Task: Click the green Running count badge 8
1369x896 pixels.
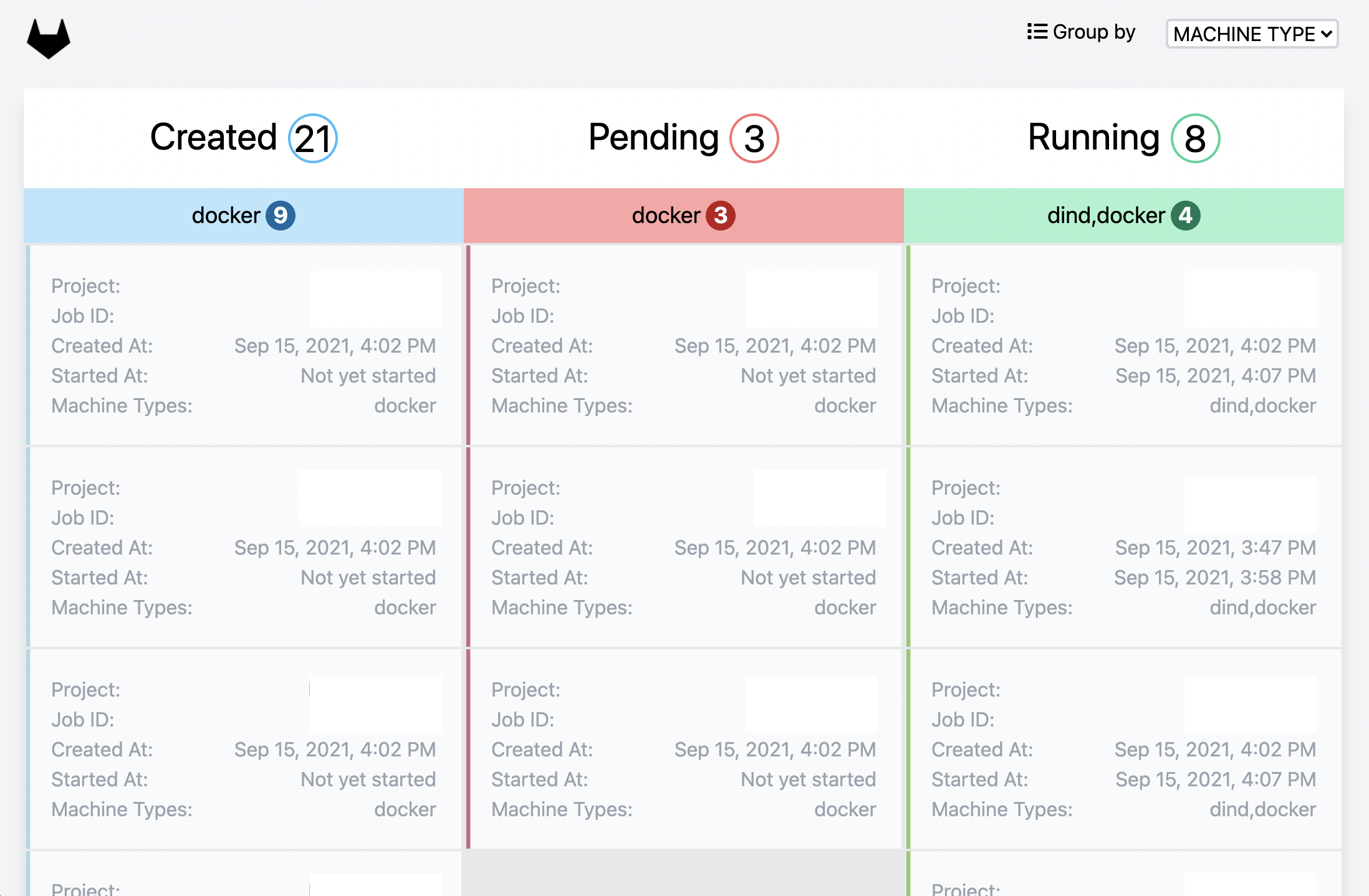Action: (x=1194, y=138)
